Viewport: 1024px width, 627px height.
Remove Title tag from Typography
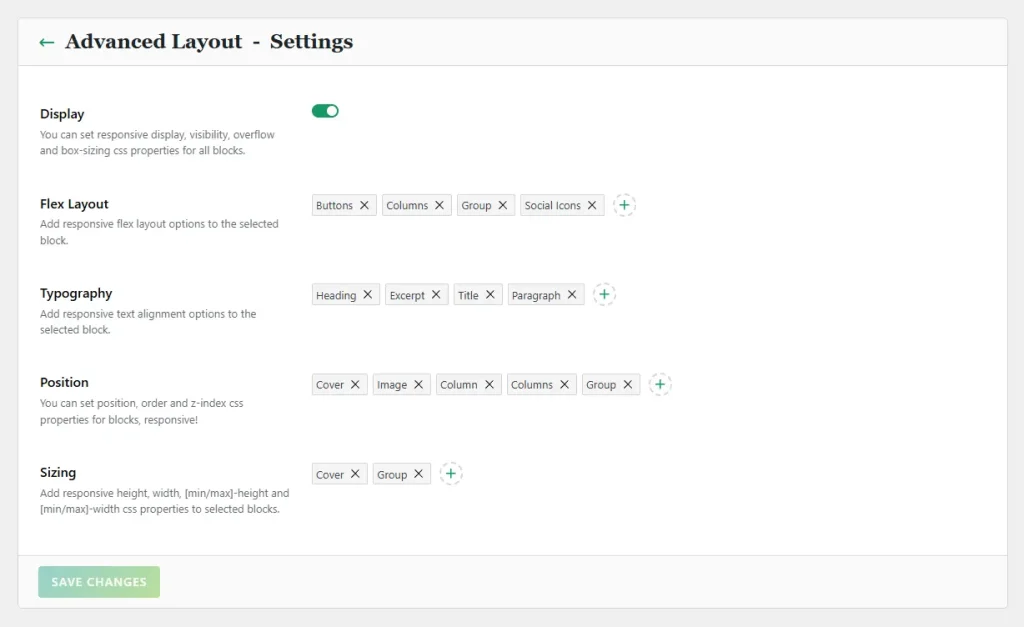coord(490,295)
